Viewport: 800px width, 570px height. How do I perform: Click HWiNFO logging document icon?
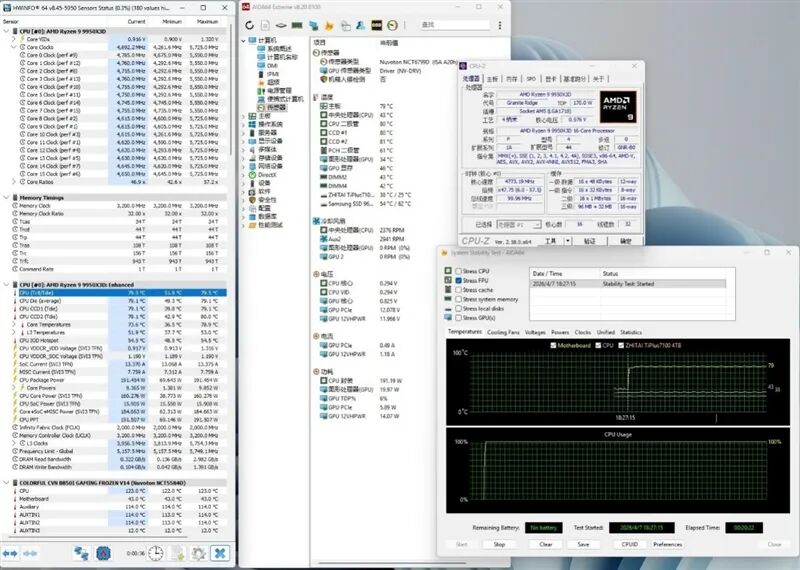[178, 553]
